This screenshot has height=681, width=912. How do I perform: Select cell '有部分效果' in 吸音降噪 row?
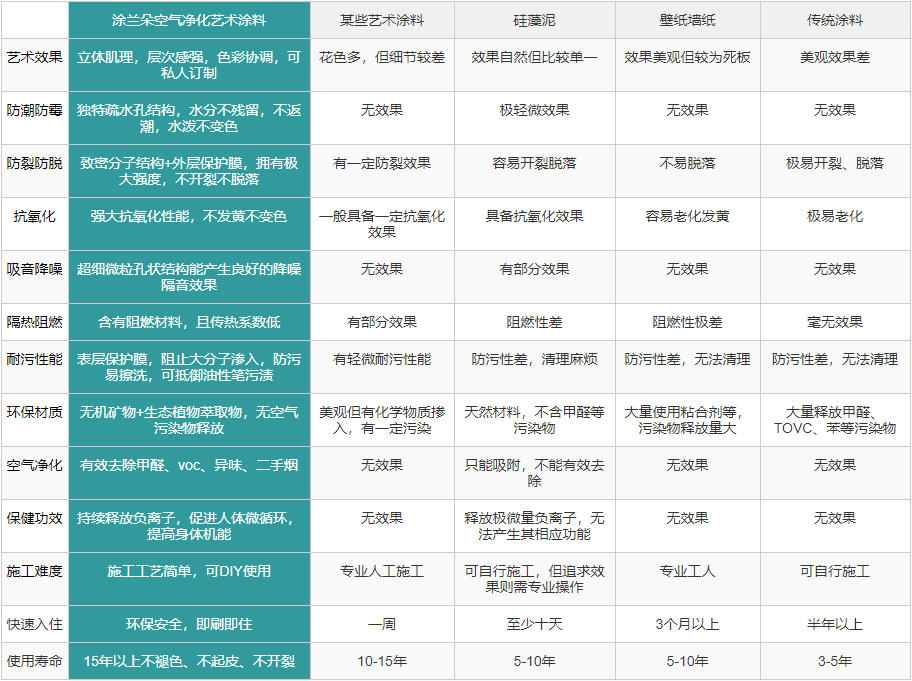(535, 277)
